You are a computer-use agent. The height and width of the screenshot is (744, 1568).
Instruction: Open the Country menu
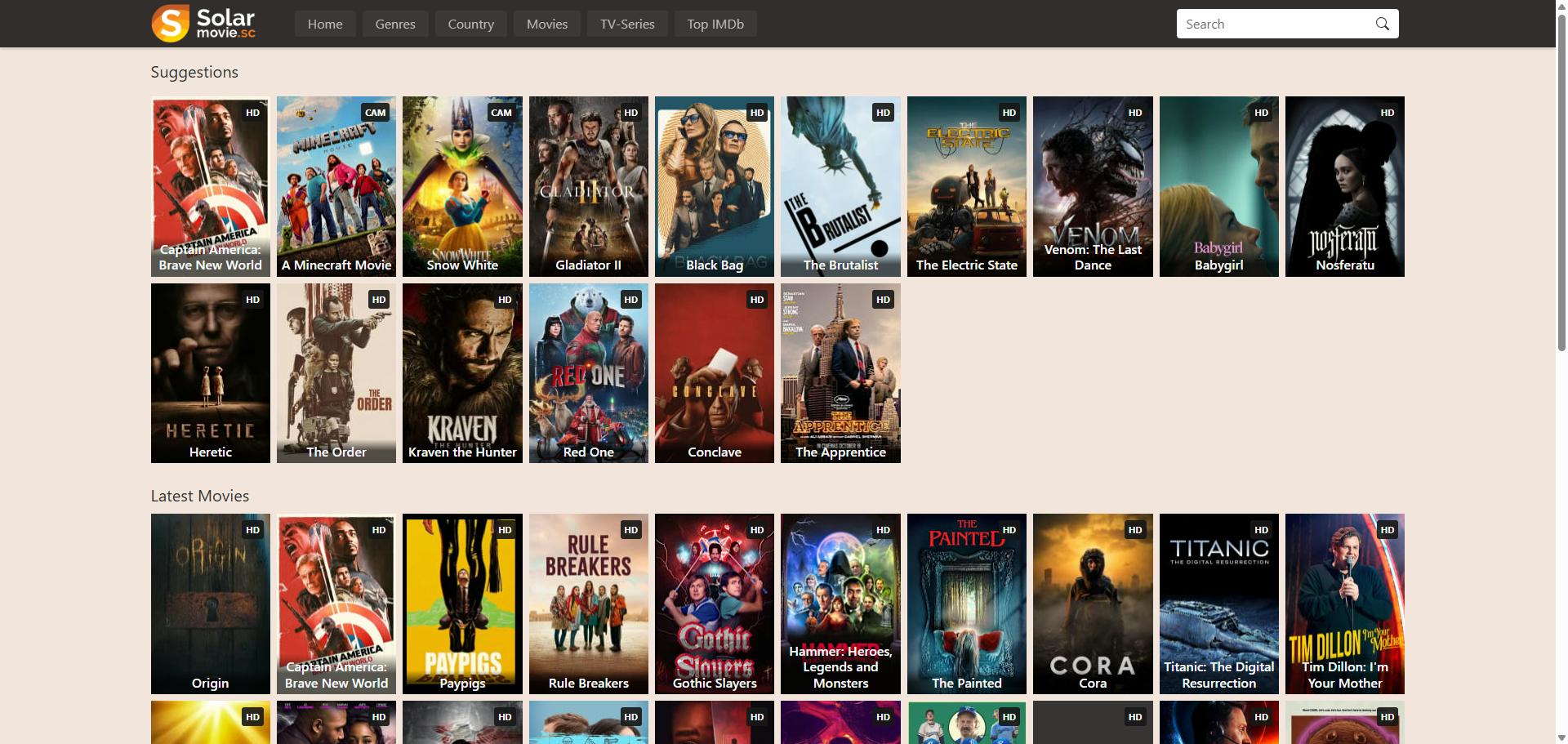pos(471,24)
